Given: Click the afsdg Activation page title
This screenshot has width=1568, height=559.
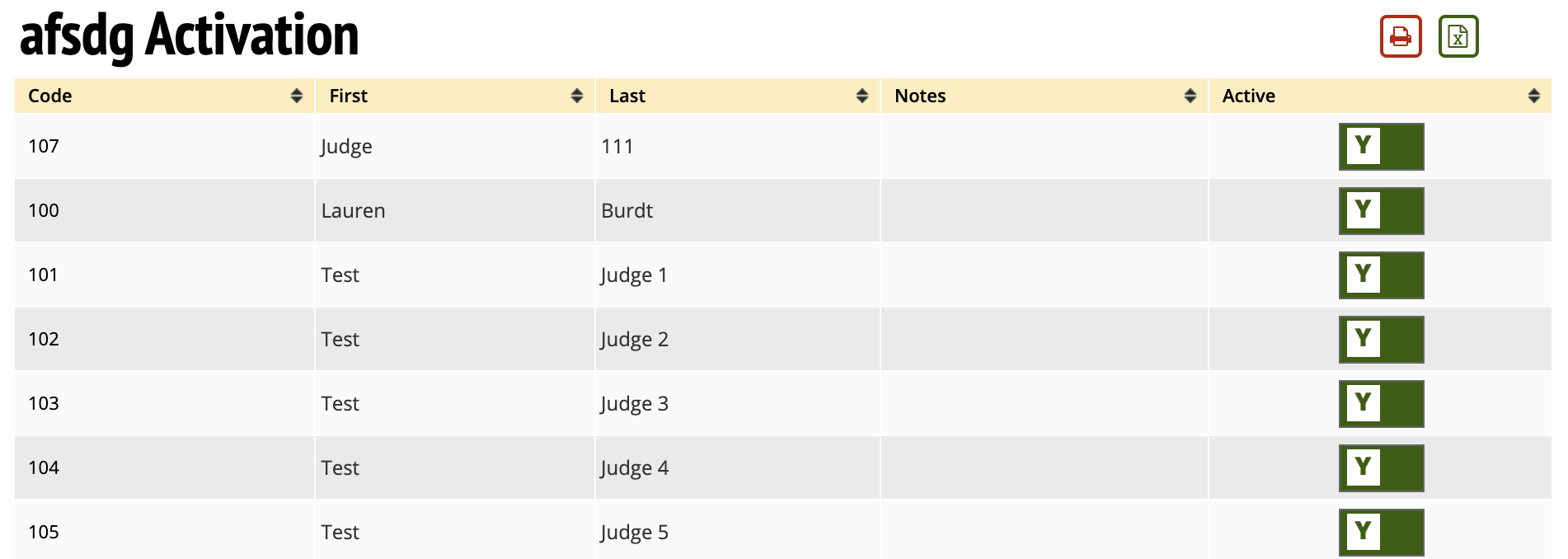Looking at the screenshot, I should pos(190,36).
